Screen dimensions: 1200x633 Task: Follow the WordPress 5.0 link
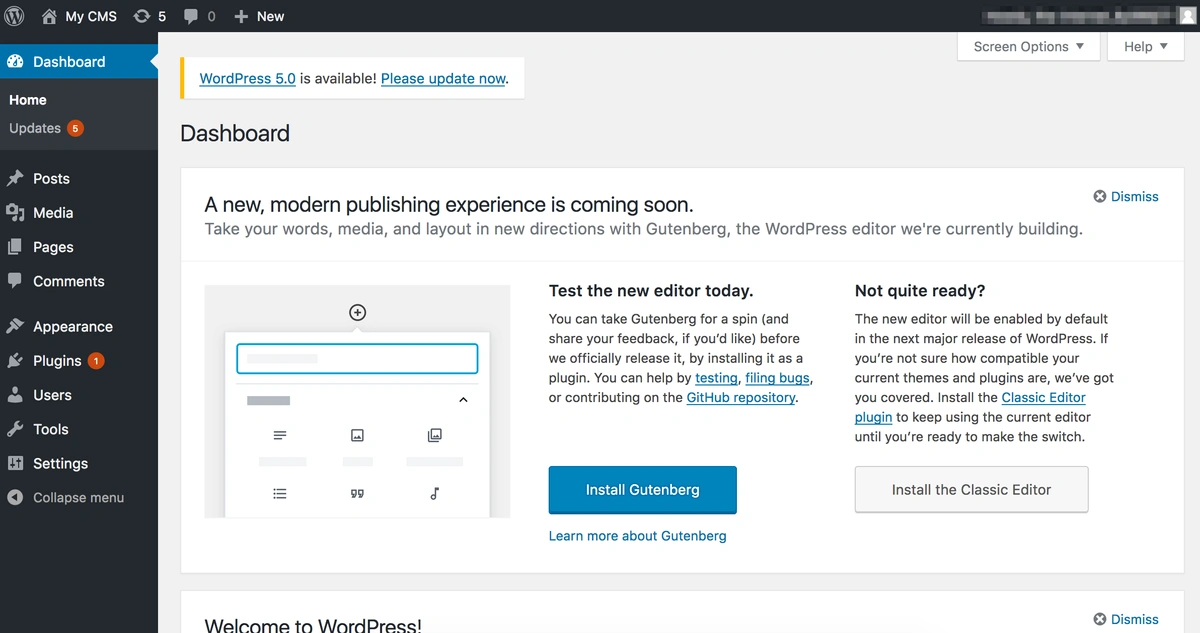pyautogui.click(x=247, y=78)
